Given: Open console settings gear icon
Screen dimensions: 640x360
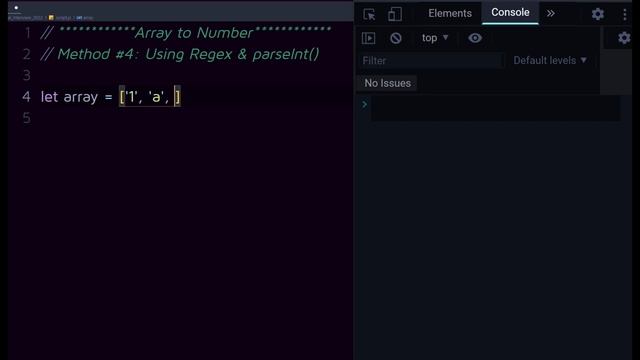Looking at the screenshot, I should tap(624, 38).
